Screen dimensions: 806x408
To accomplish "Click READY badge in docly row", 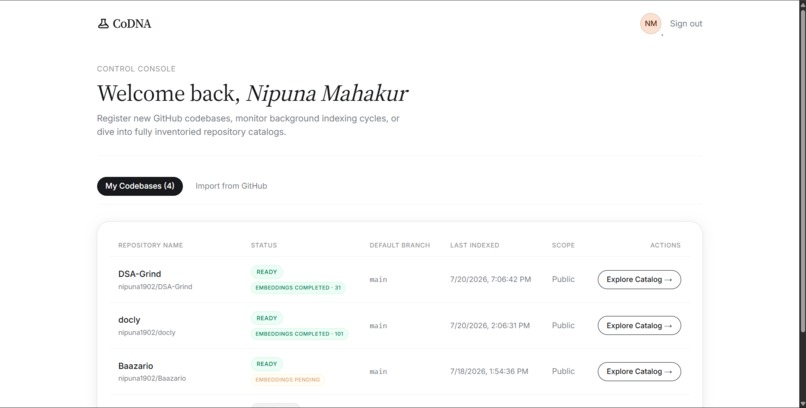I will click(267, 318).
